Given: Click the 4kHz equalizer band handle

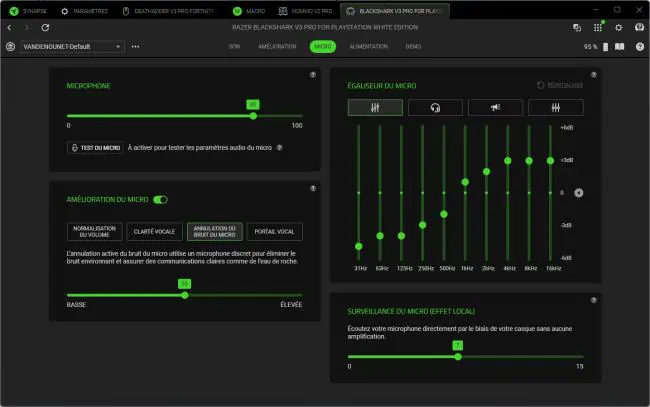Looking at the screenshot, I should click(508, 161).
